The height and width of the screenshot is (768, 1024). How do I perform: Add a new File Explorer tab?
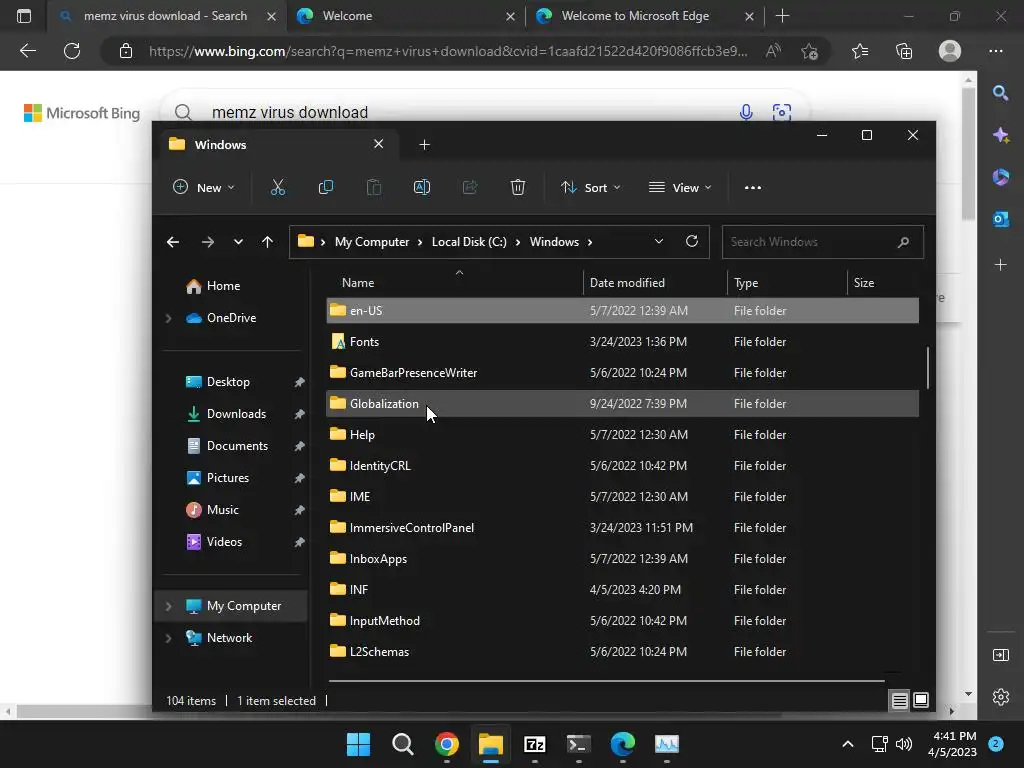pyautogui.click(x=424, y=144)
